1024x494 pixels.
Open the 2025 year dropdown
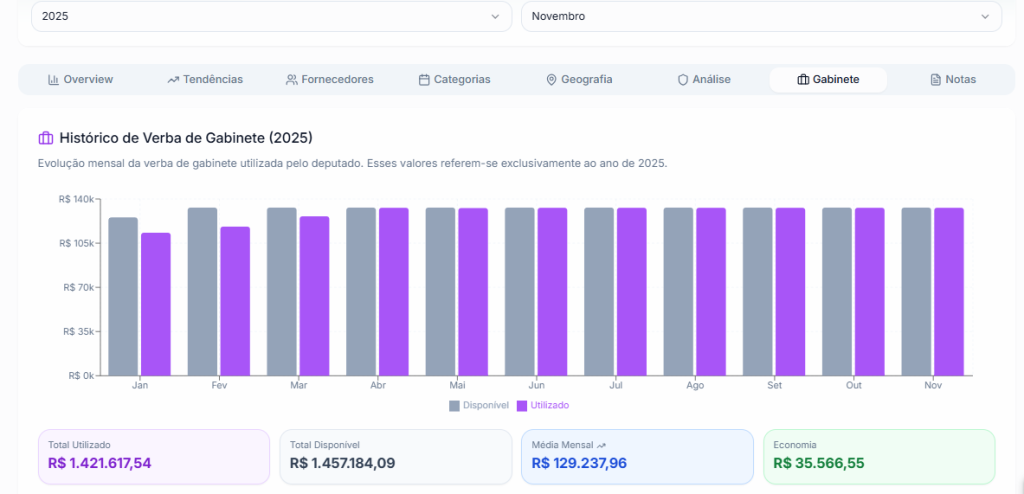pos(270,16)
